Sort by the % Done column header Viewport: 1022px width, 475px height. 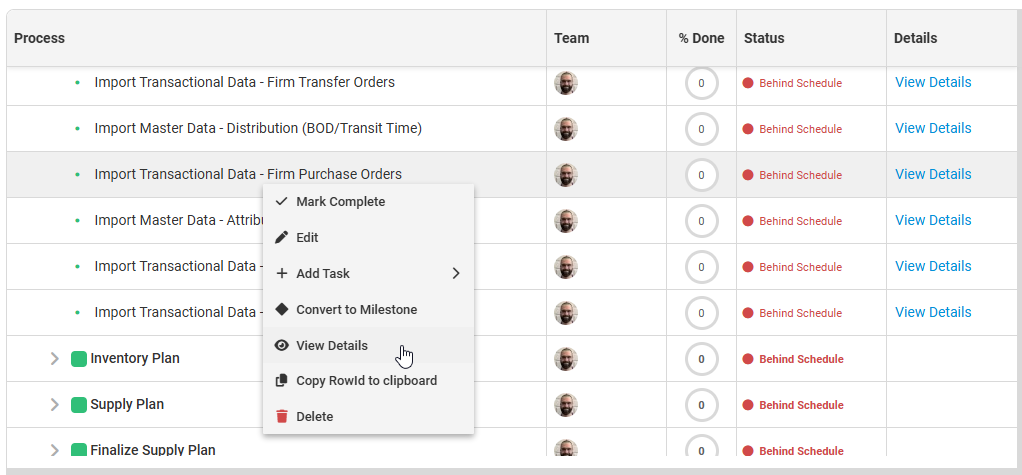click(x=701, y=39)
